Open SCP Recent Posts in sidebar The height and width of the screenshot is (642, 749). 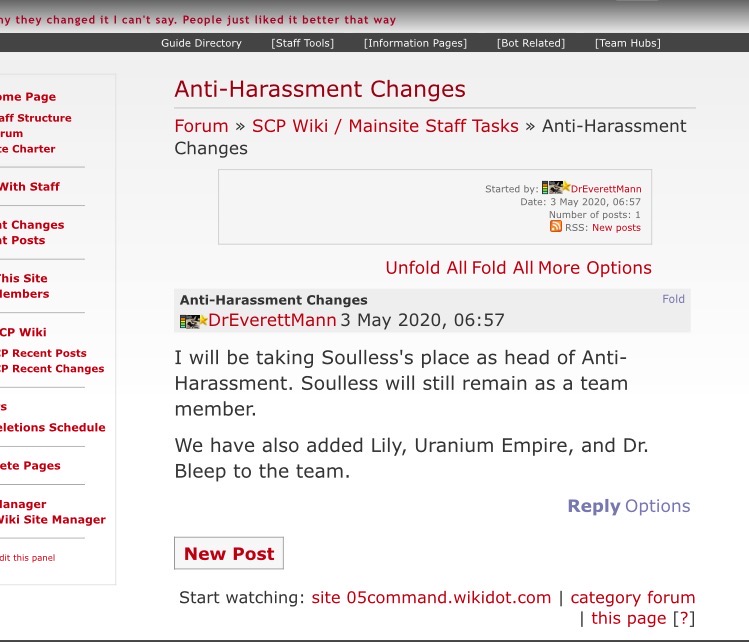(43, 353)
